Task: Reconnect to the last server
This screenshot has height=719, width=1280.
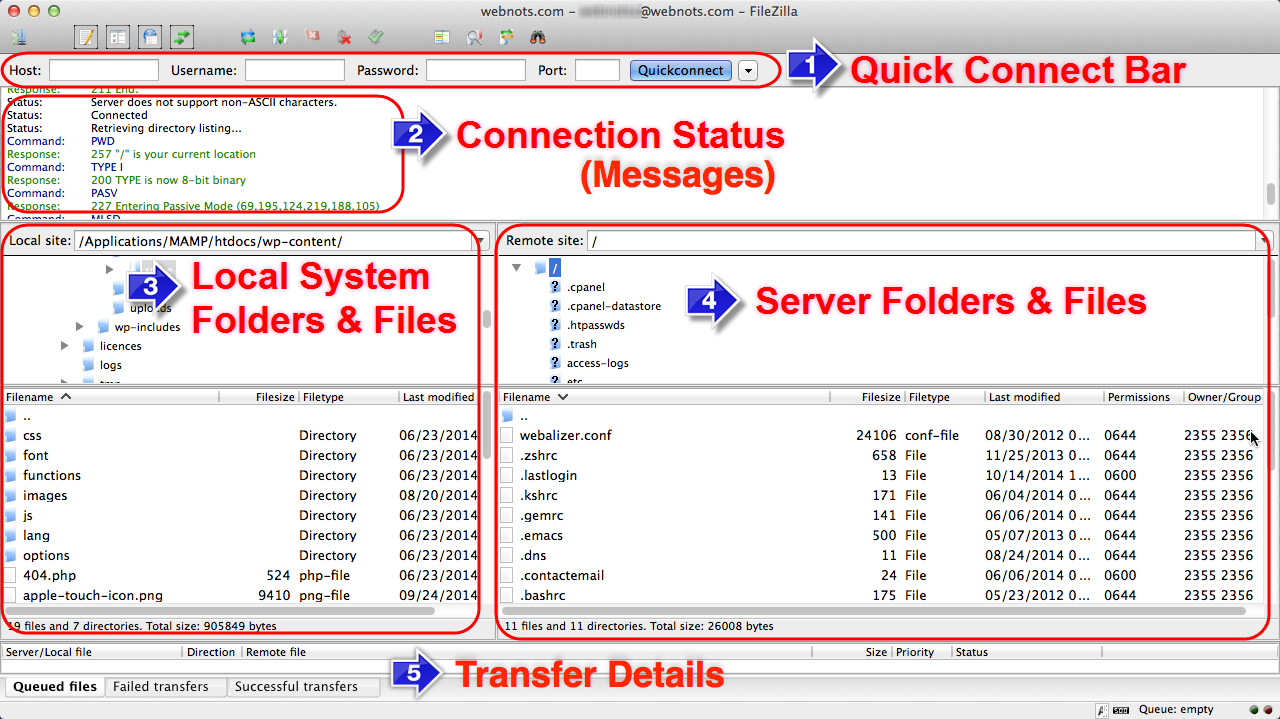Action: point(376,38)
